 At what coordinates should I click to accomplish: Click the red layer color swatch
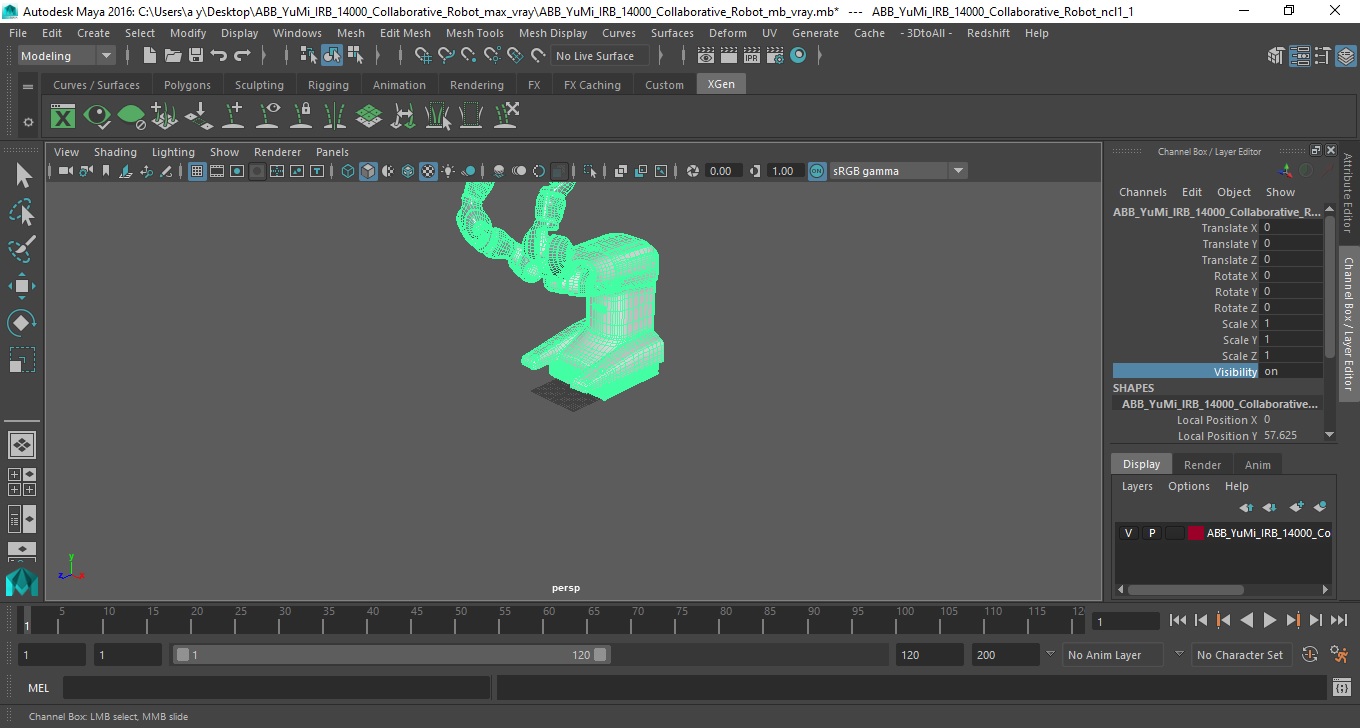(1195, 533)
